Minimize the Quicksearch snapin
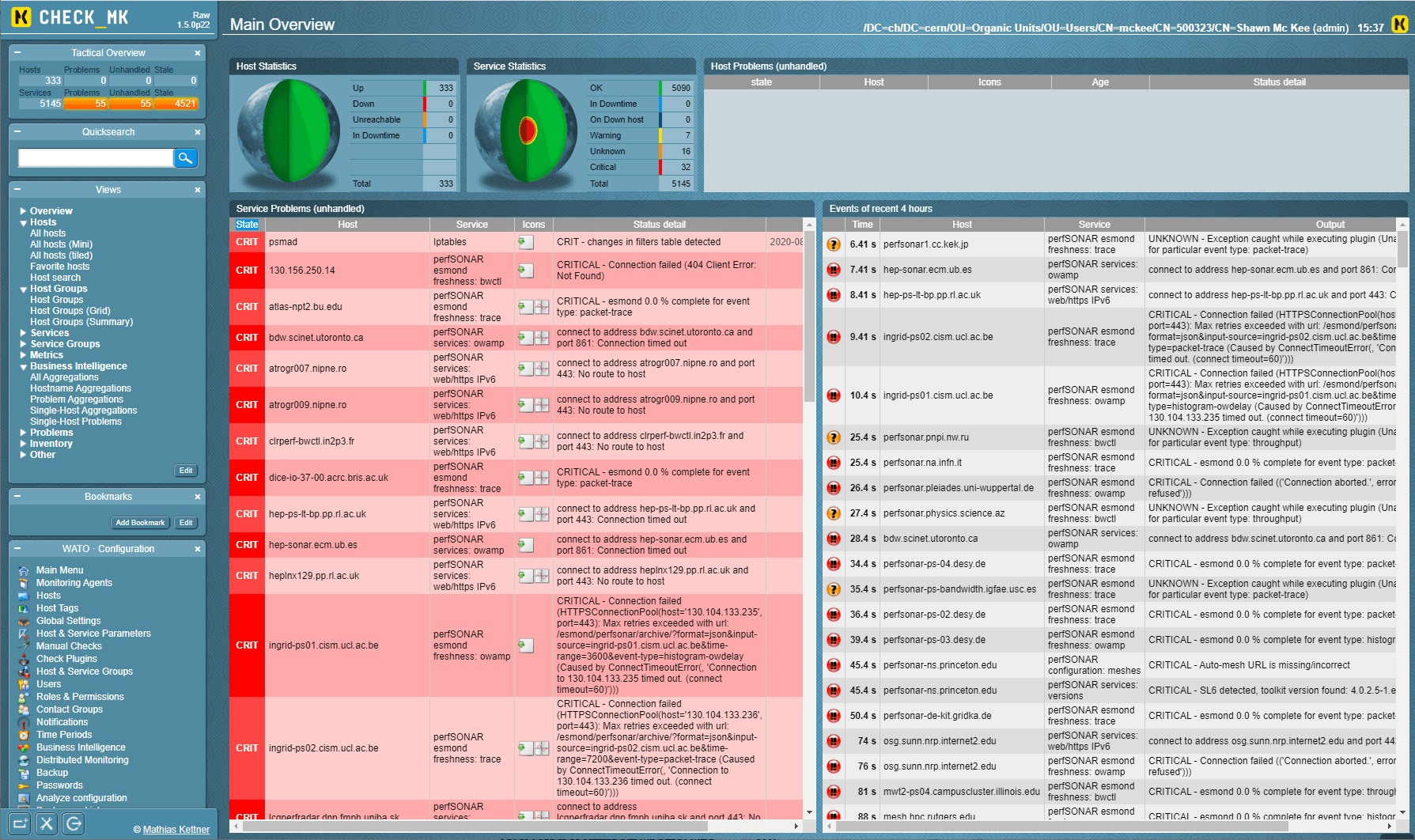 tap(17, 132)
